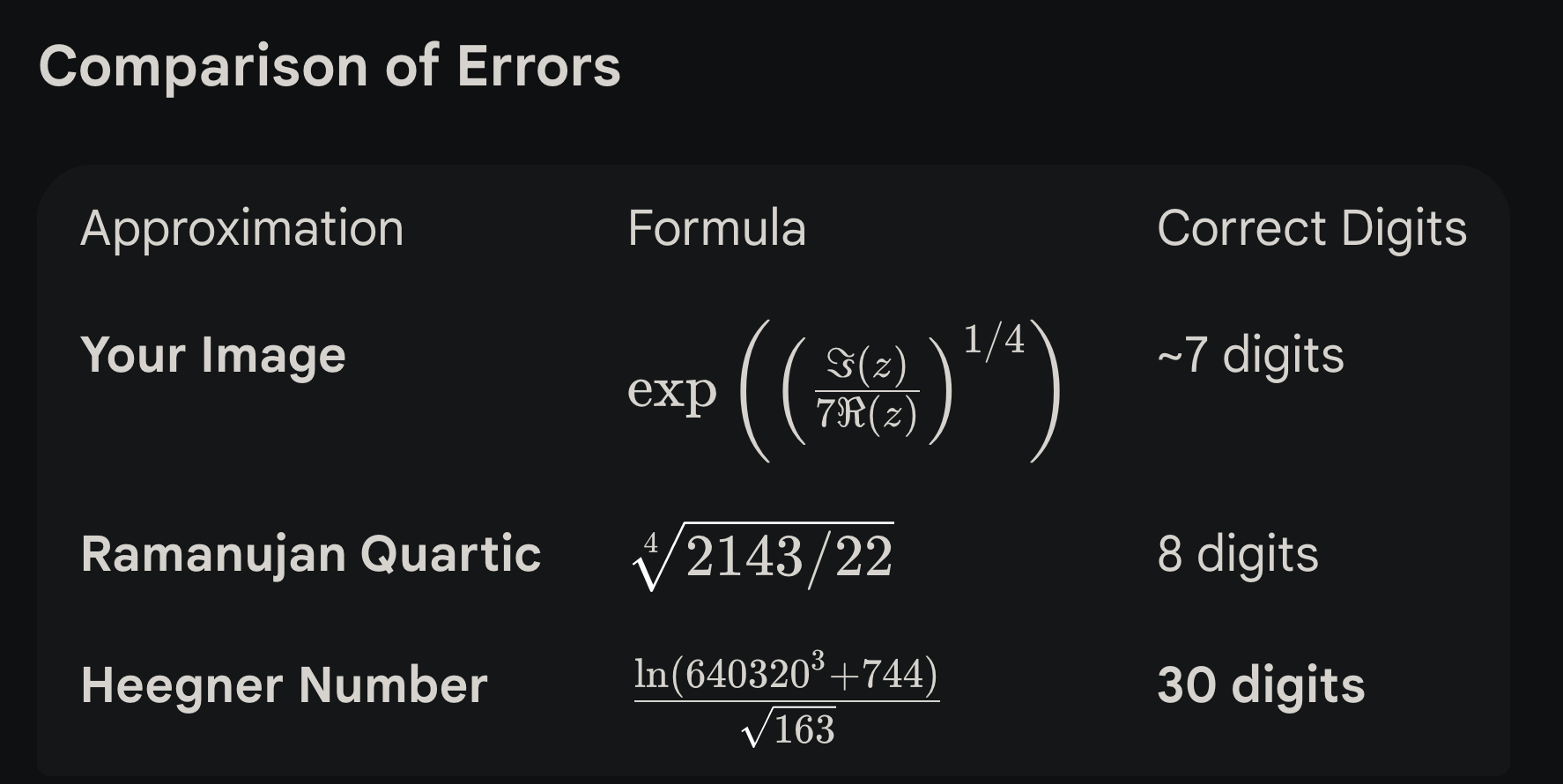Select the Correct Digits column header
This screenshot has height=784, width=1563.
pos(1311,229)
